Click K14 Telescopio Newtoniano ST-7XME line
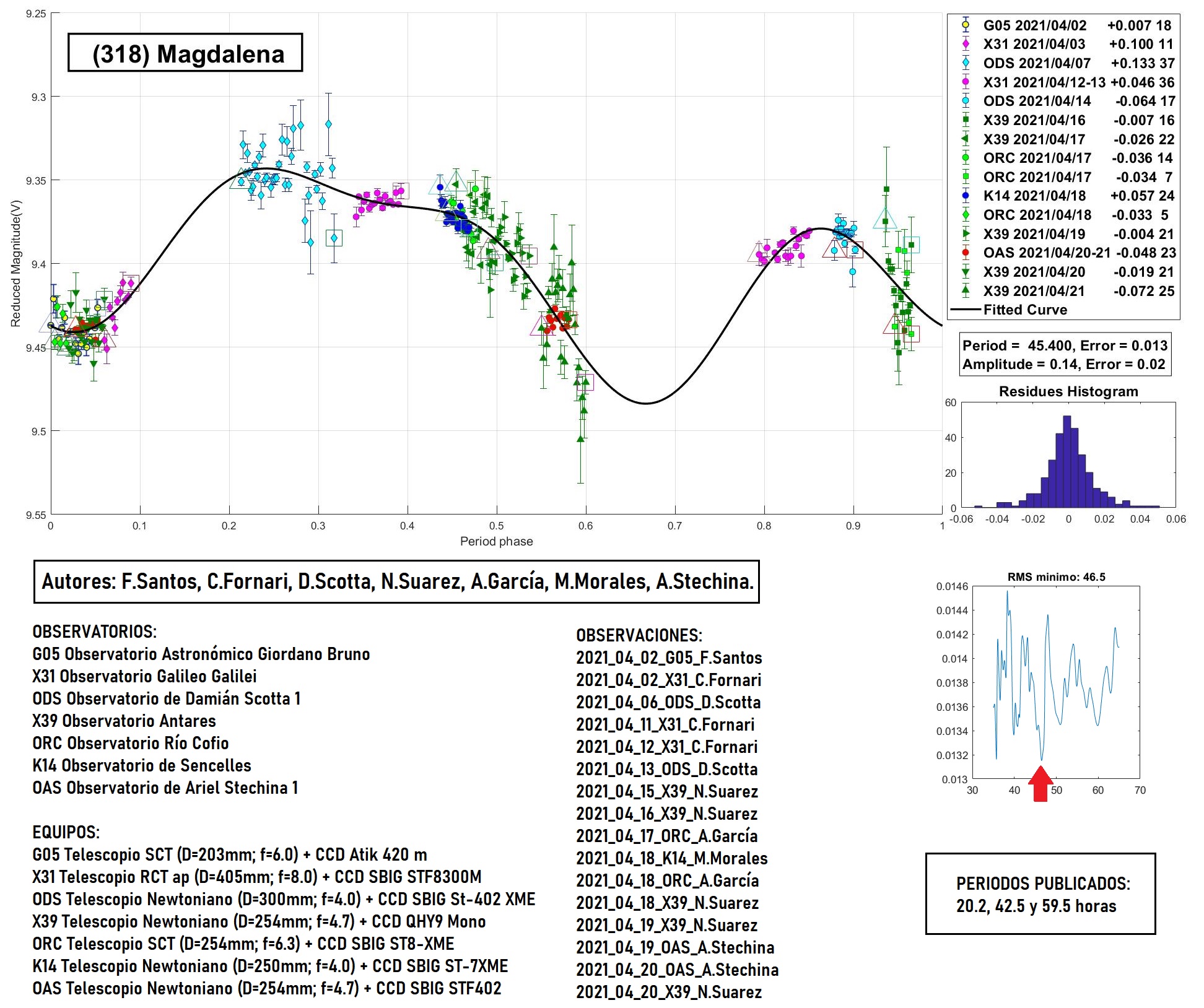This screenshot has height=1008, width=1204. [x=270, y=966]
